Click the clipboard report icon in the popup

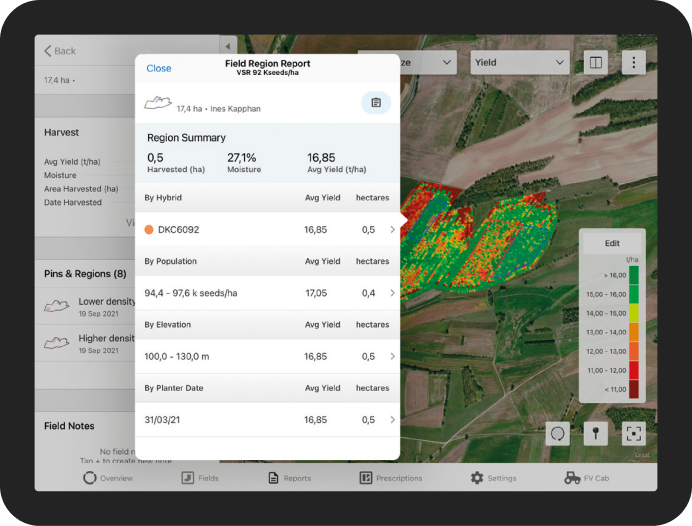376,102
